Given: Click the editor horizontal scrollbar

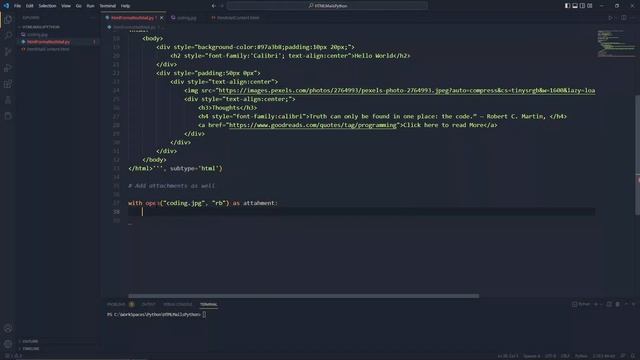Looking at the screenshot, I should [303, 296].
